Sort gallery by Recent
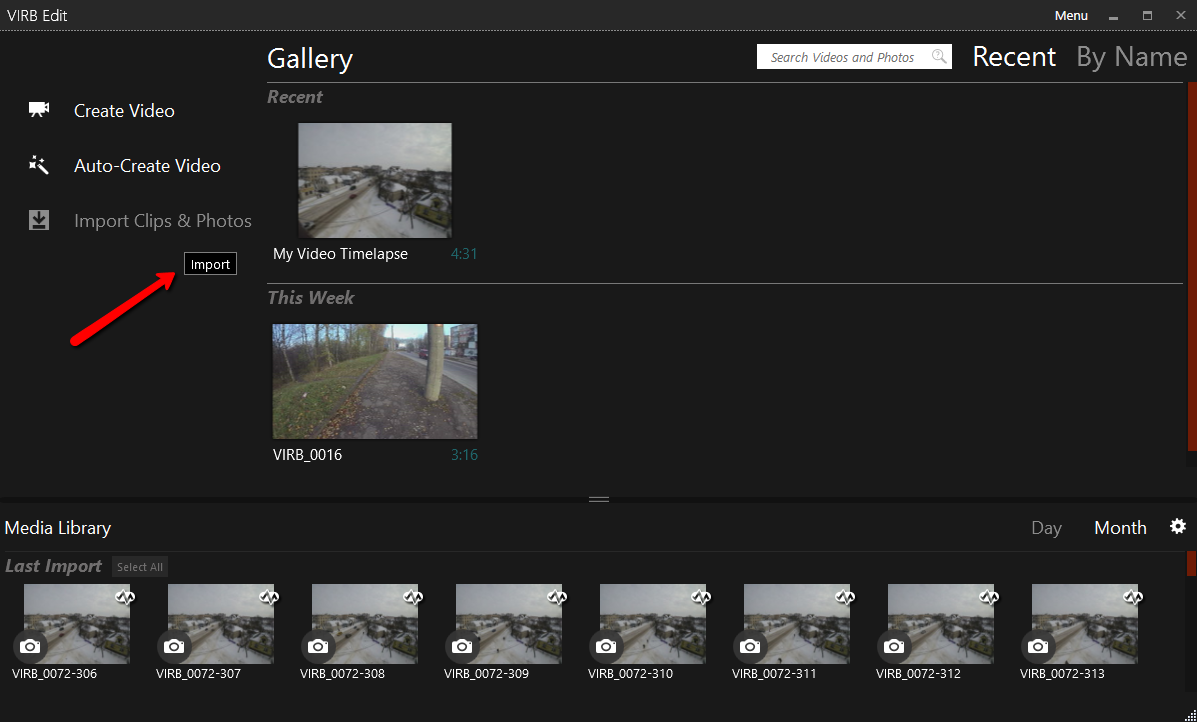This screenshot has height=722, width=1197. [x=1014, y=57]
